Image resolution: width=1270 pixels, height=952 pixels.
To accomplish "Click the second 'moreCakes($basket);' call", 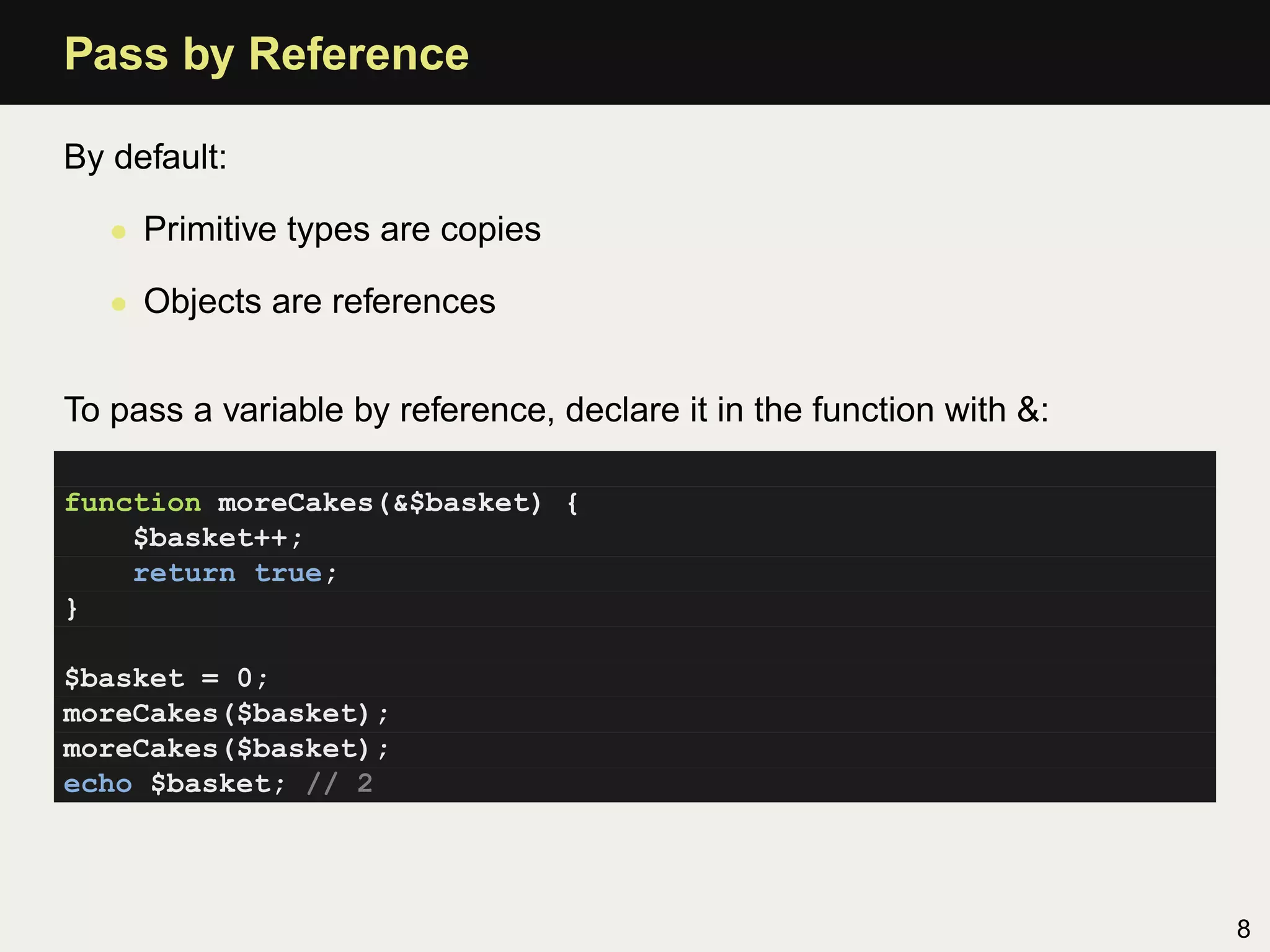I will coord(226,749).
